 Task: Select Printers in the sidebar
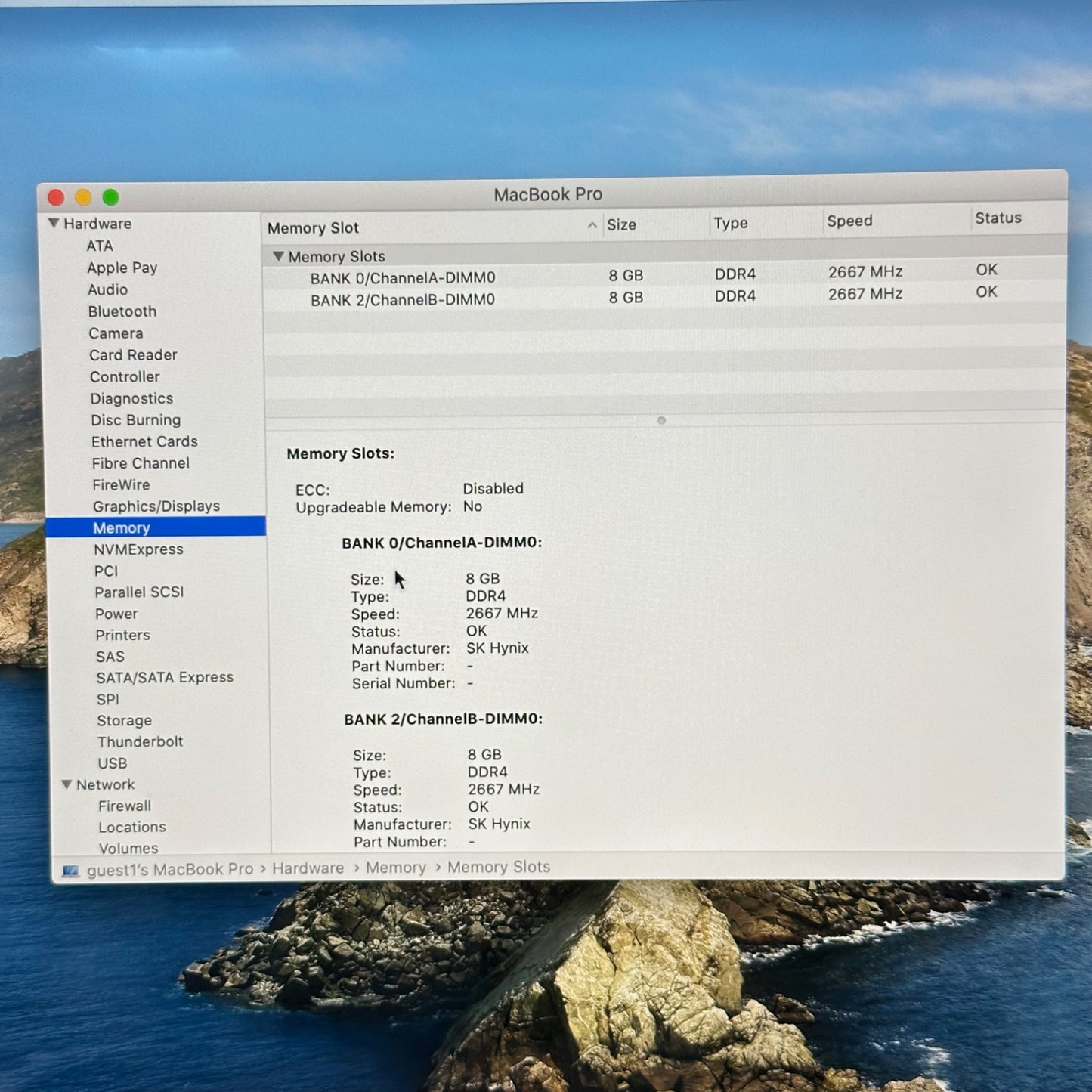pyautogui.click(x=122, y=636)
